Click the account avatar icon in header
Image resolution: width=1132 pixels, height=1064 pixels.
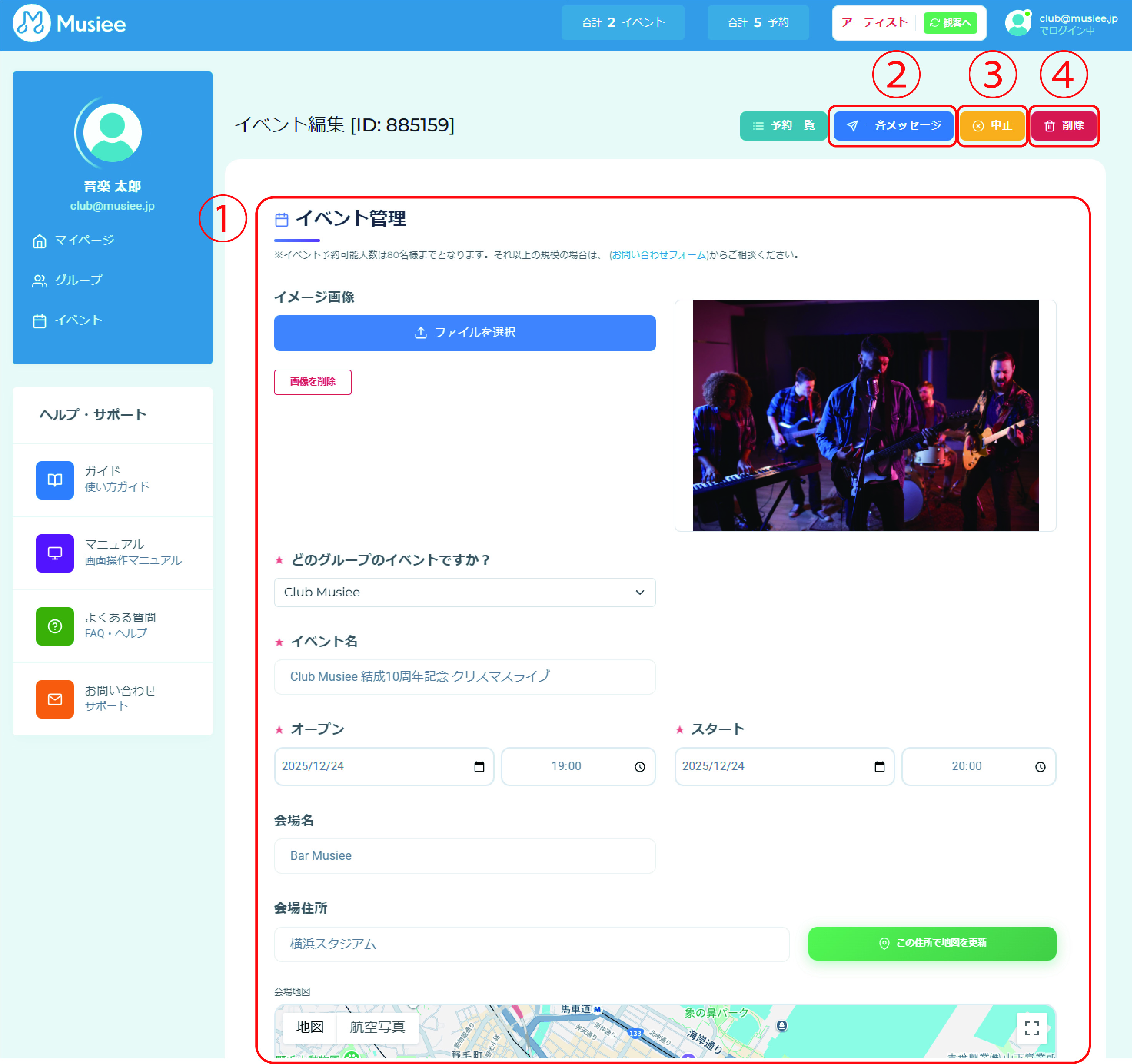1017,23
